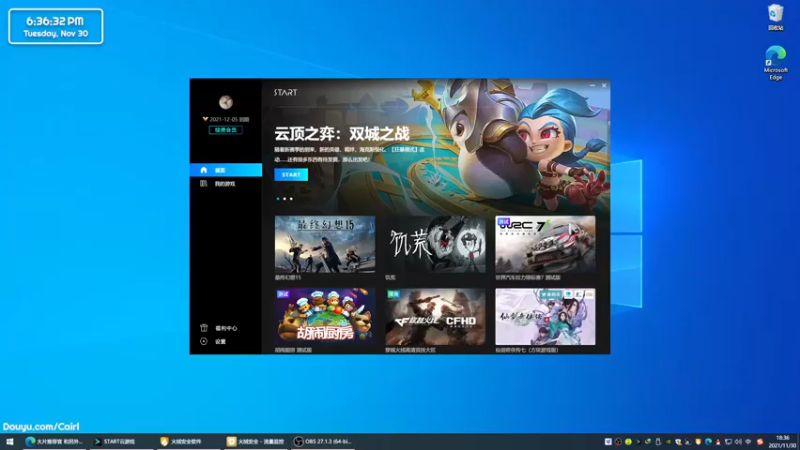Viewport: 800px width, 450px height.
Task: Click the USB safely remove tray icon
Action: (658, 442)
